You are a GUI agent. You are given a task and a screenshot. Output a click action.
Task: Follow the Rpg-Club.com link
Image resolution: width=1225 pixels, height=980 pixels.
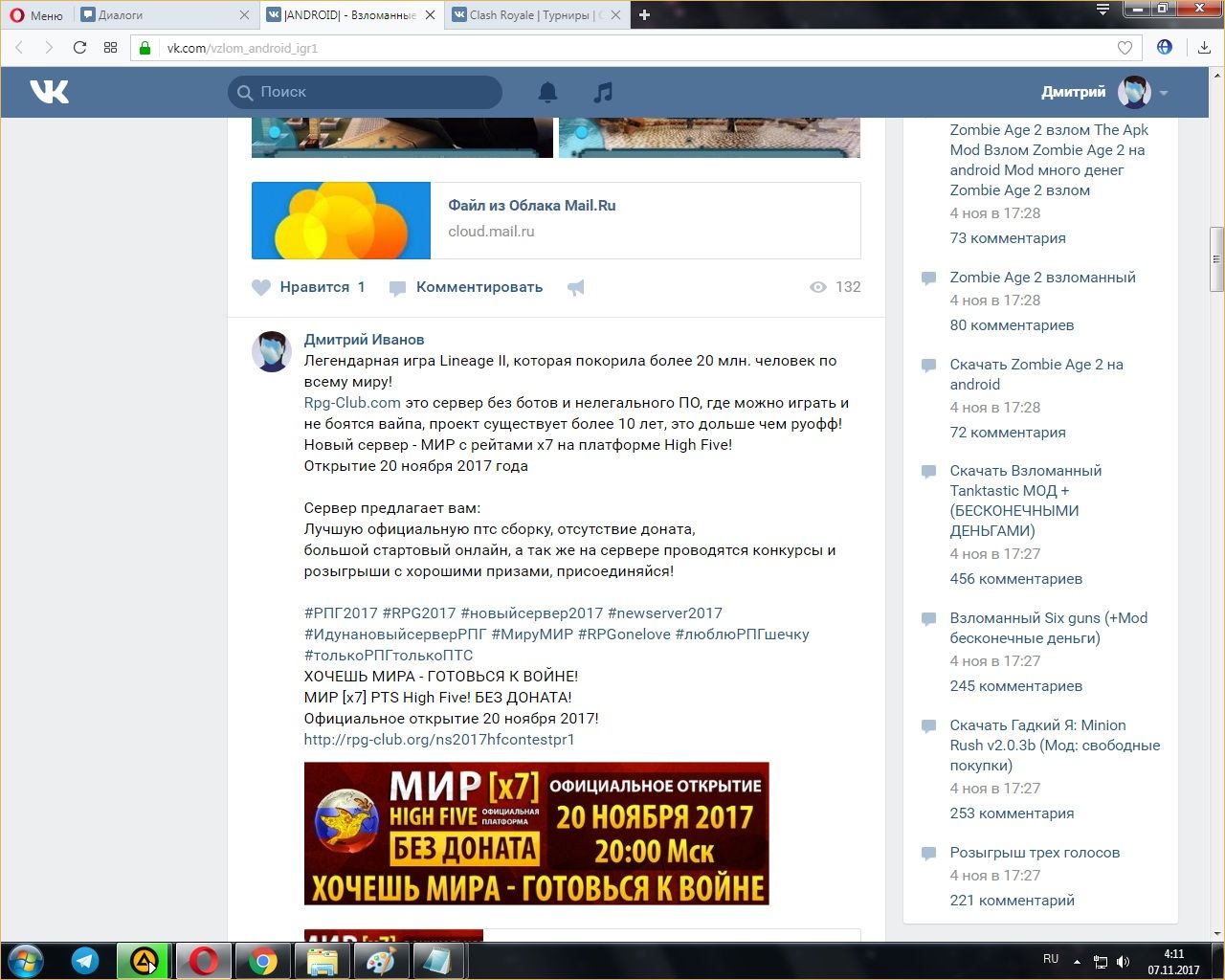[352, 403]
